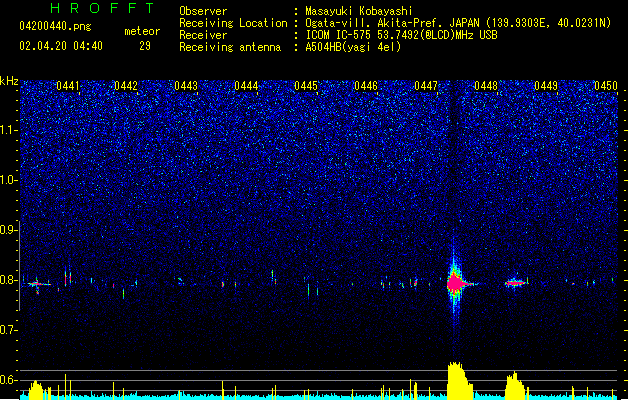The image size is (629, 400).
Task: Click the large pink meteor echo before 0448
Action: pyautogui.click(x=455, y=283)
